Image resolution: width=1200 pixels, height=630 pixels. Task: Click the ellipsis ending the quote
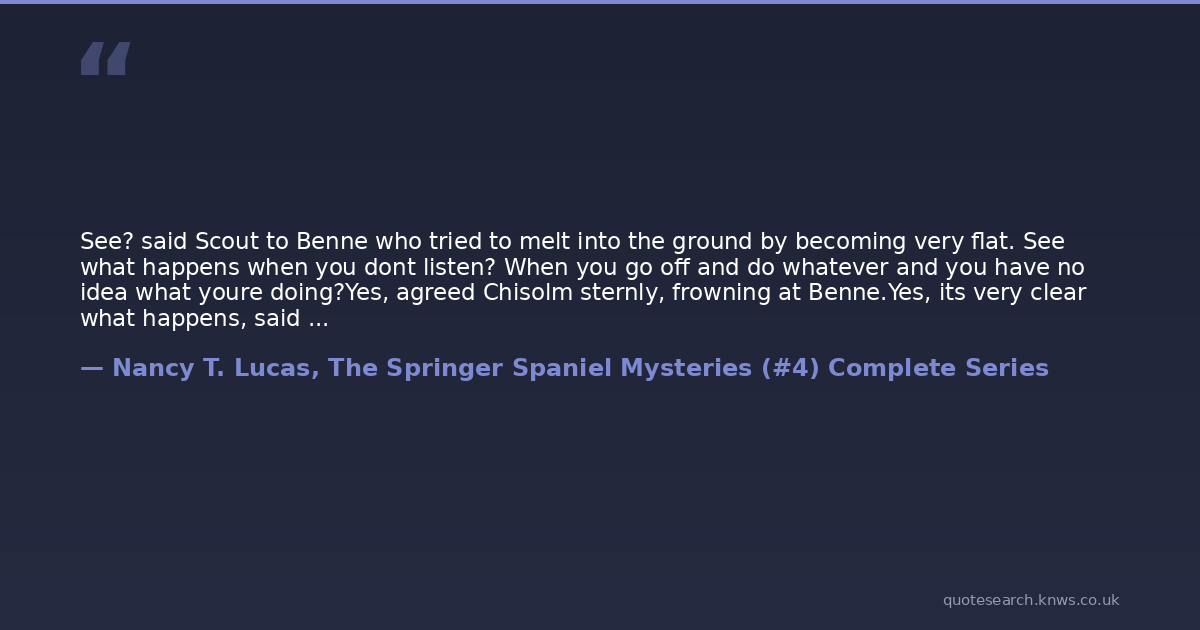[318, 319]
